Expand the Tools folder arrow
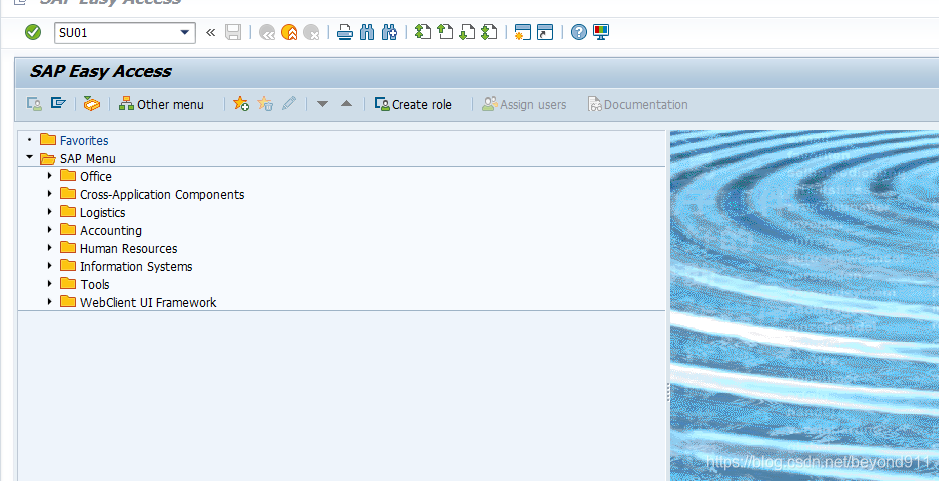This screenshot has width=939, height=481. [50, 284]
